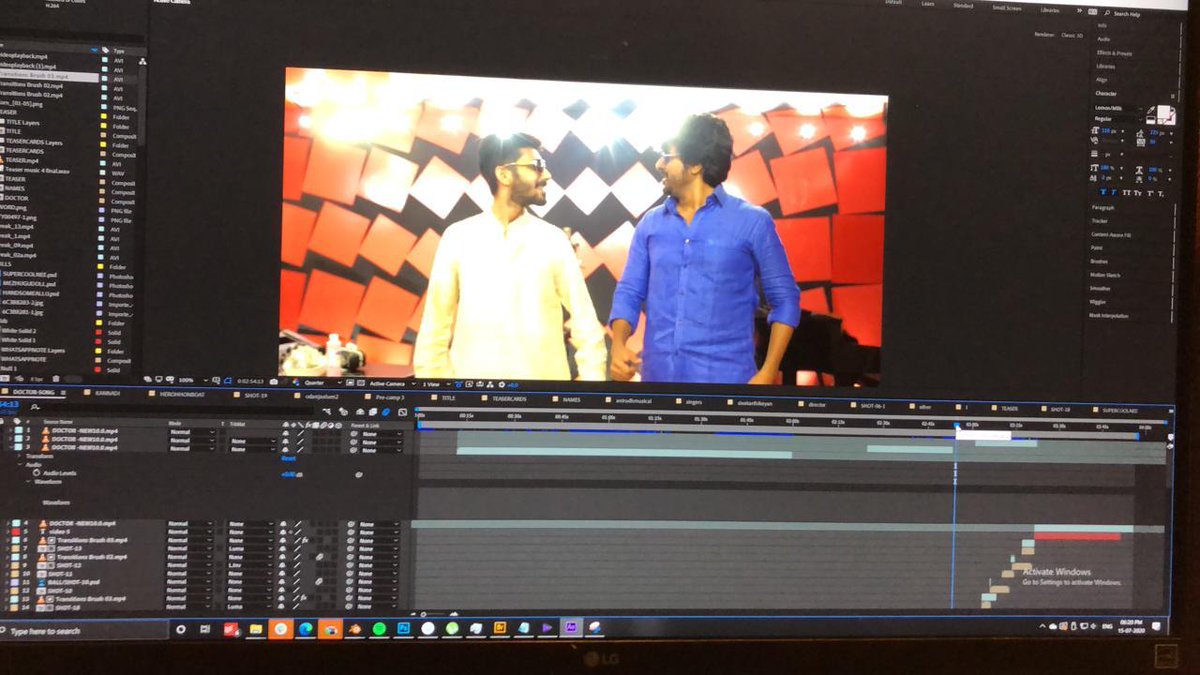Click the stopwatch icon beside Audio Levels

pos(36,472)
